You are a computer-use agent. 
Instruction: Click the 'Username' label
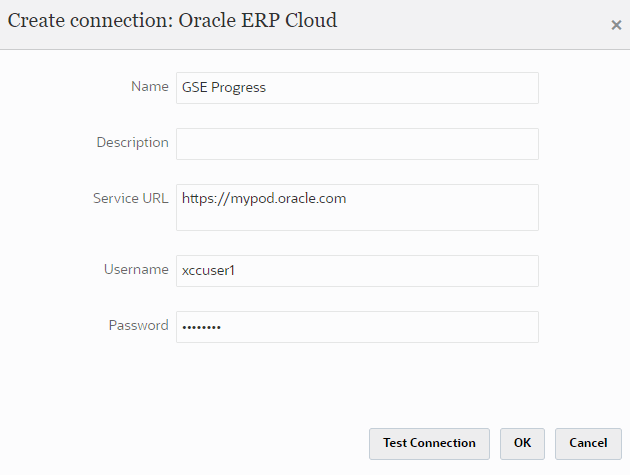coord(136,269)
